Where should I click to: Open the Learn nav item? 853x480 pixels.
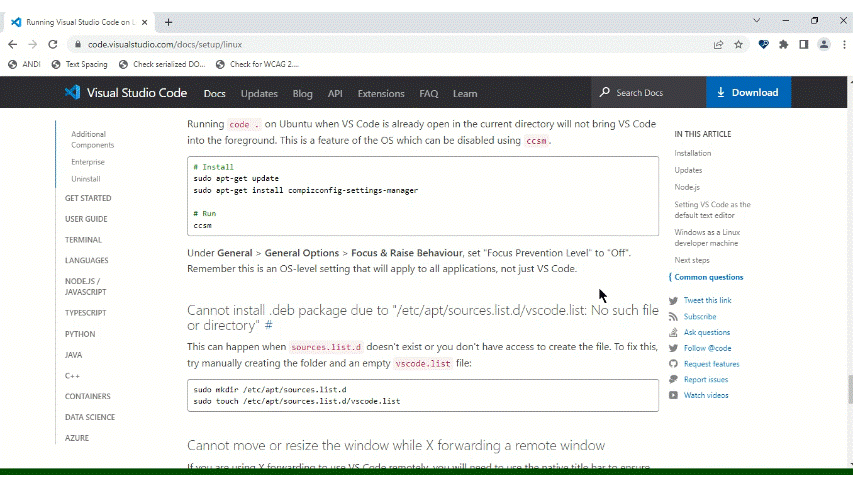[465, 94]
